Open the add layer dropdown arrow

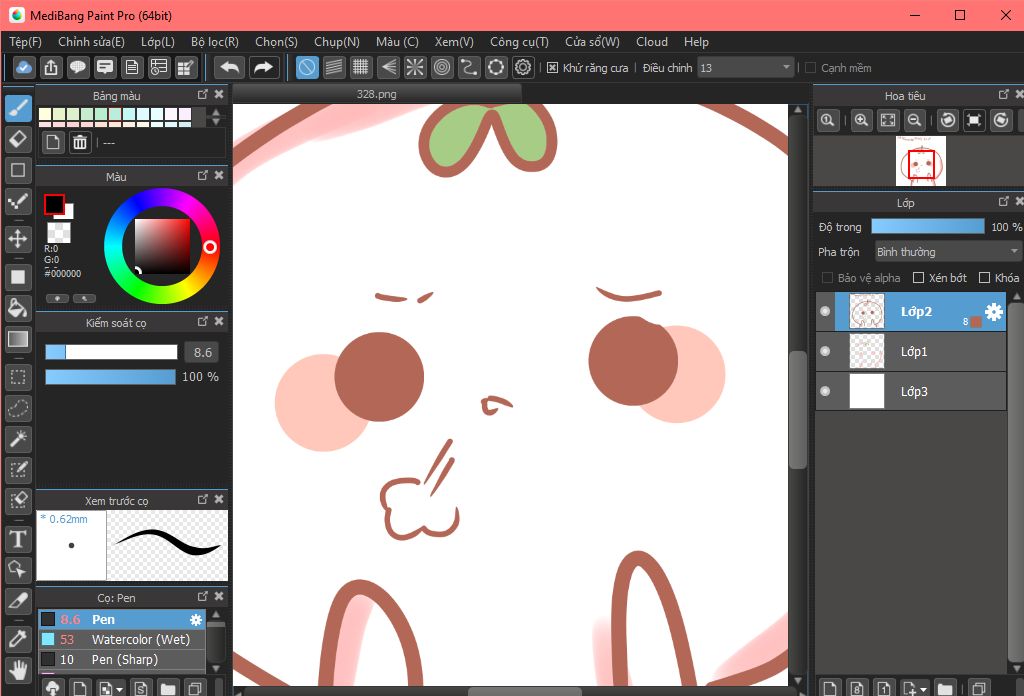pyautogui.click(x=923, y=689)
